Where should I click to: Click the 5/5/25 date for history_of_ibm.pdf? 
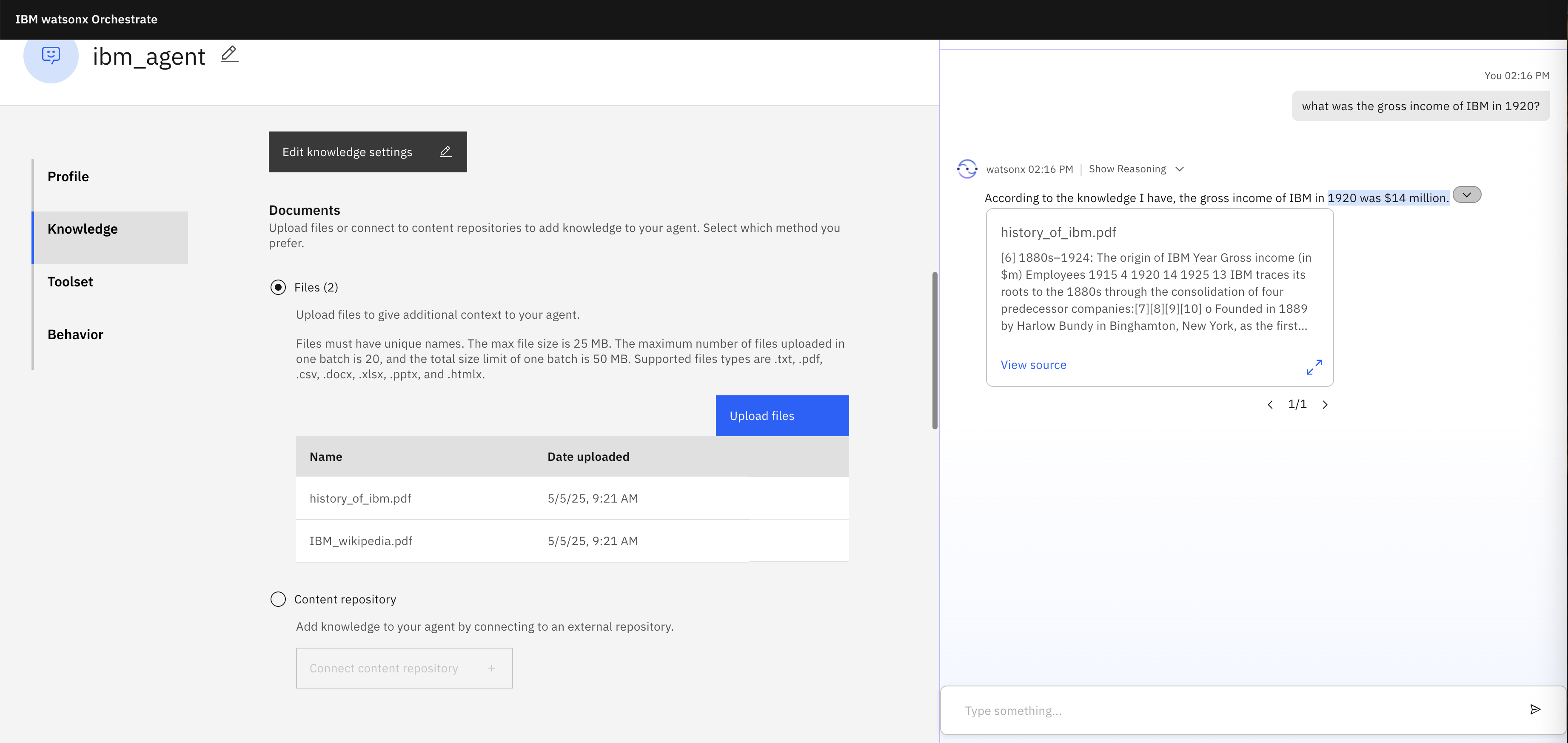click(x=593, y=498)
